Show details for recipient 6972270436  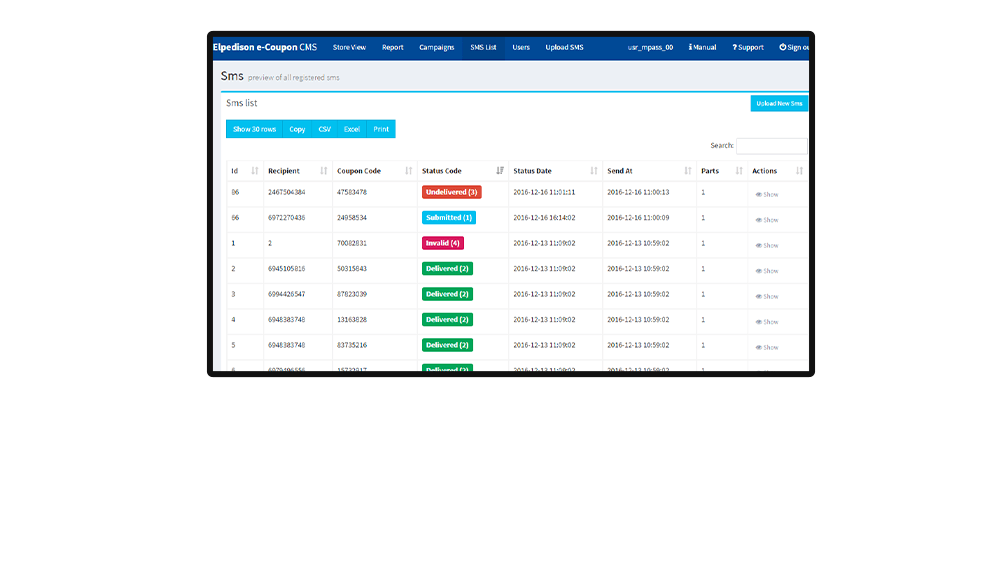point(767,220)
